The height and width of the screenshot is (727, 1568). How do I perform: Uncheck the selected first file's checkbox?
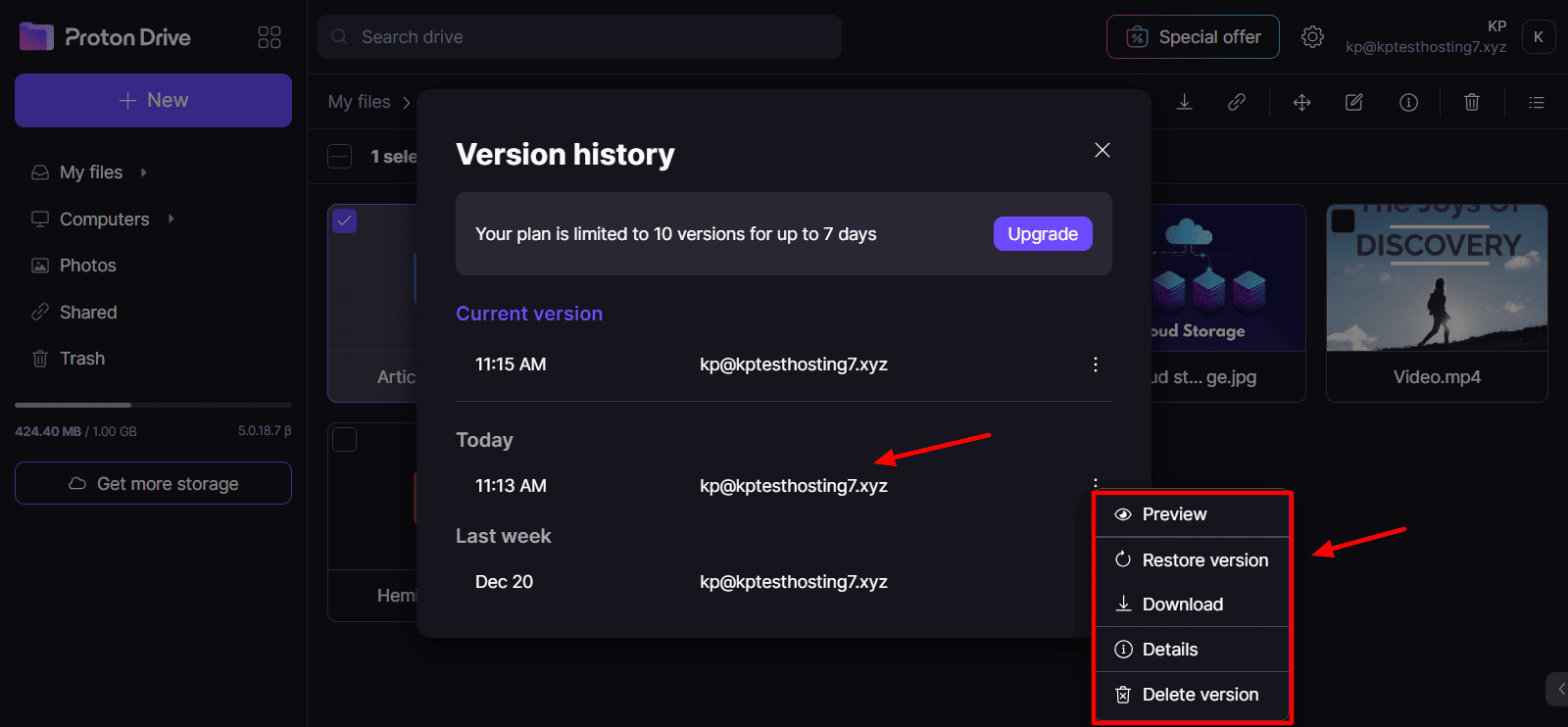(x=345, y=220)
